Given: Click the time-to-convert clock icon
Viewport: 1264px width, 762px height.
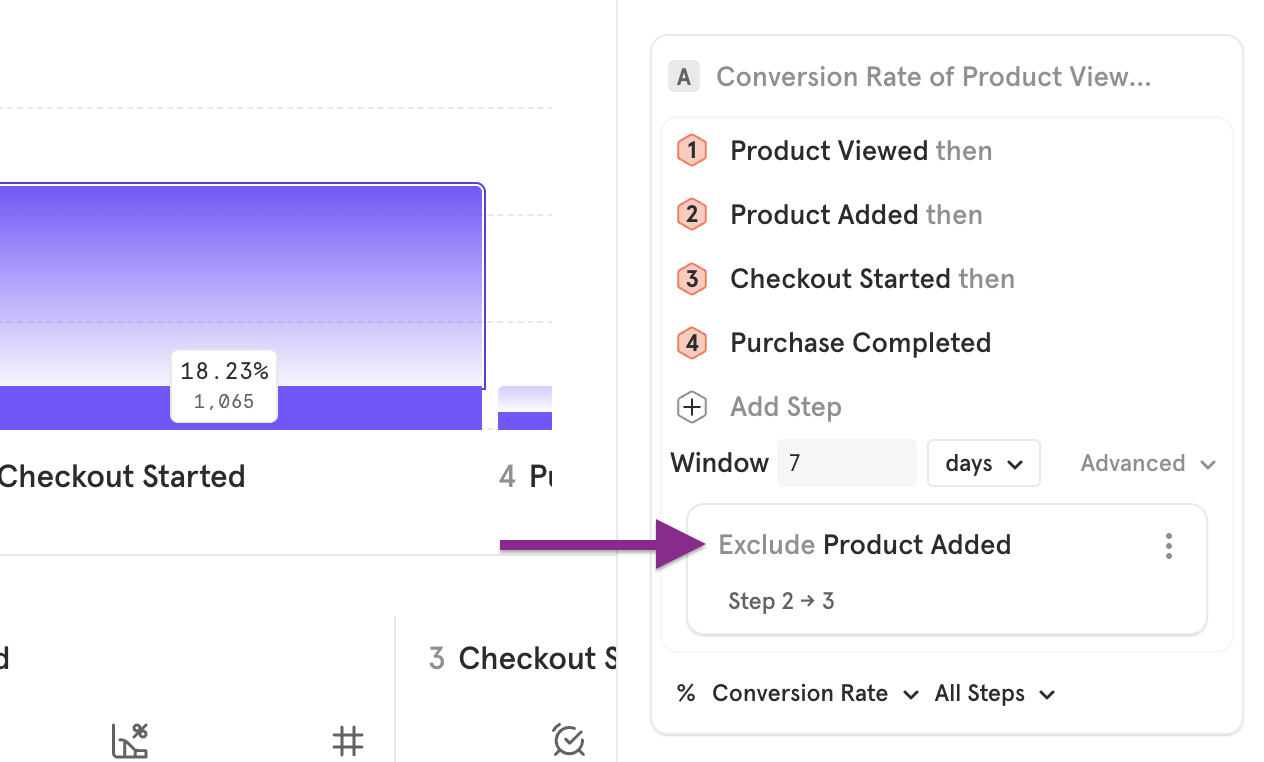Looking at the screenshot, I should [568, 741].
